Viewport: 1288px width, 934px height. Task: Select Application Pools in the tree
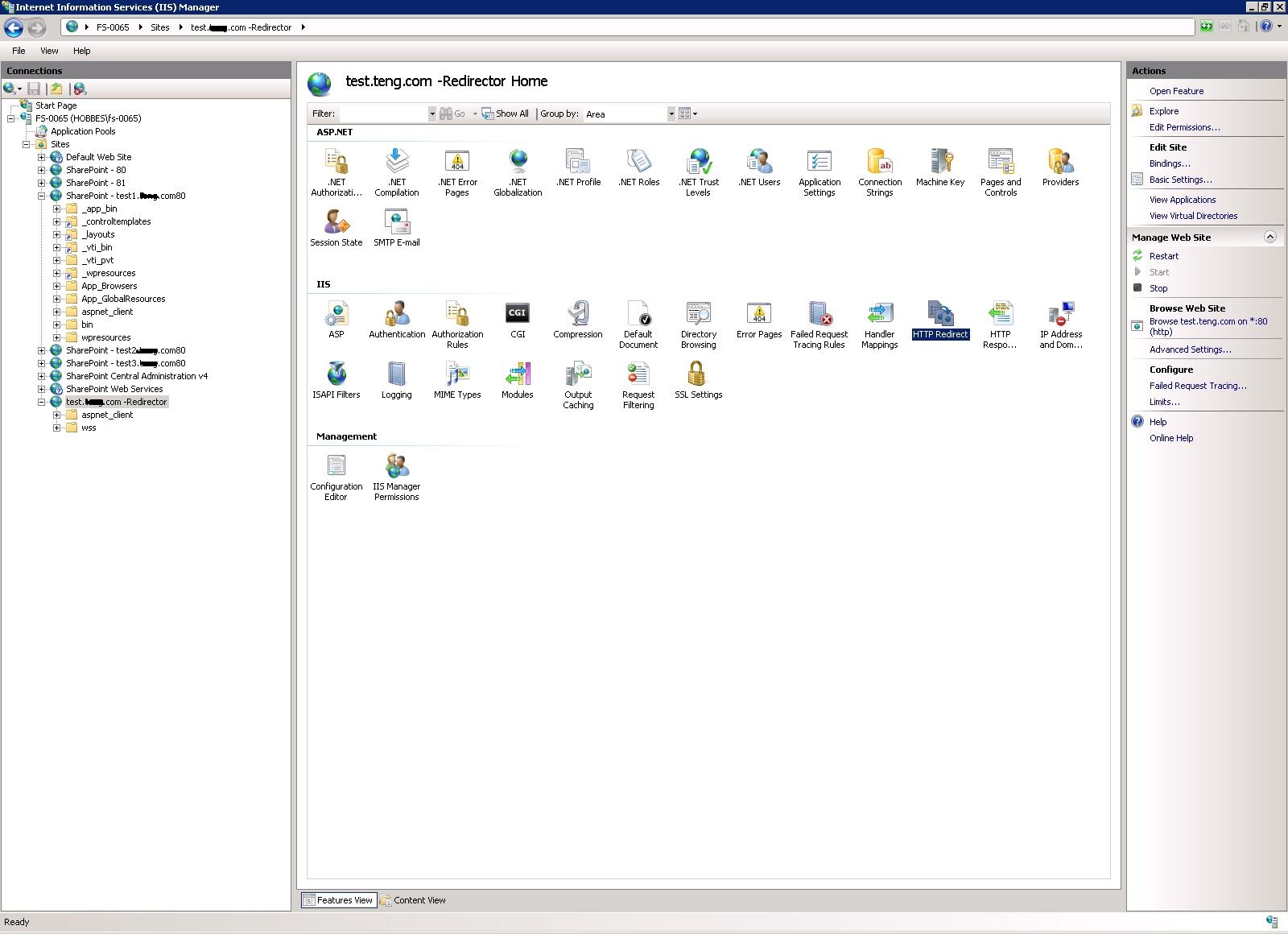pos(83,131)
